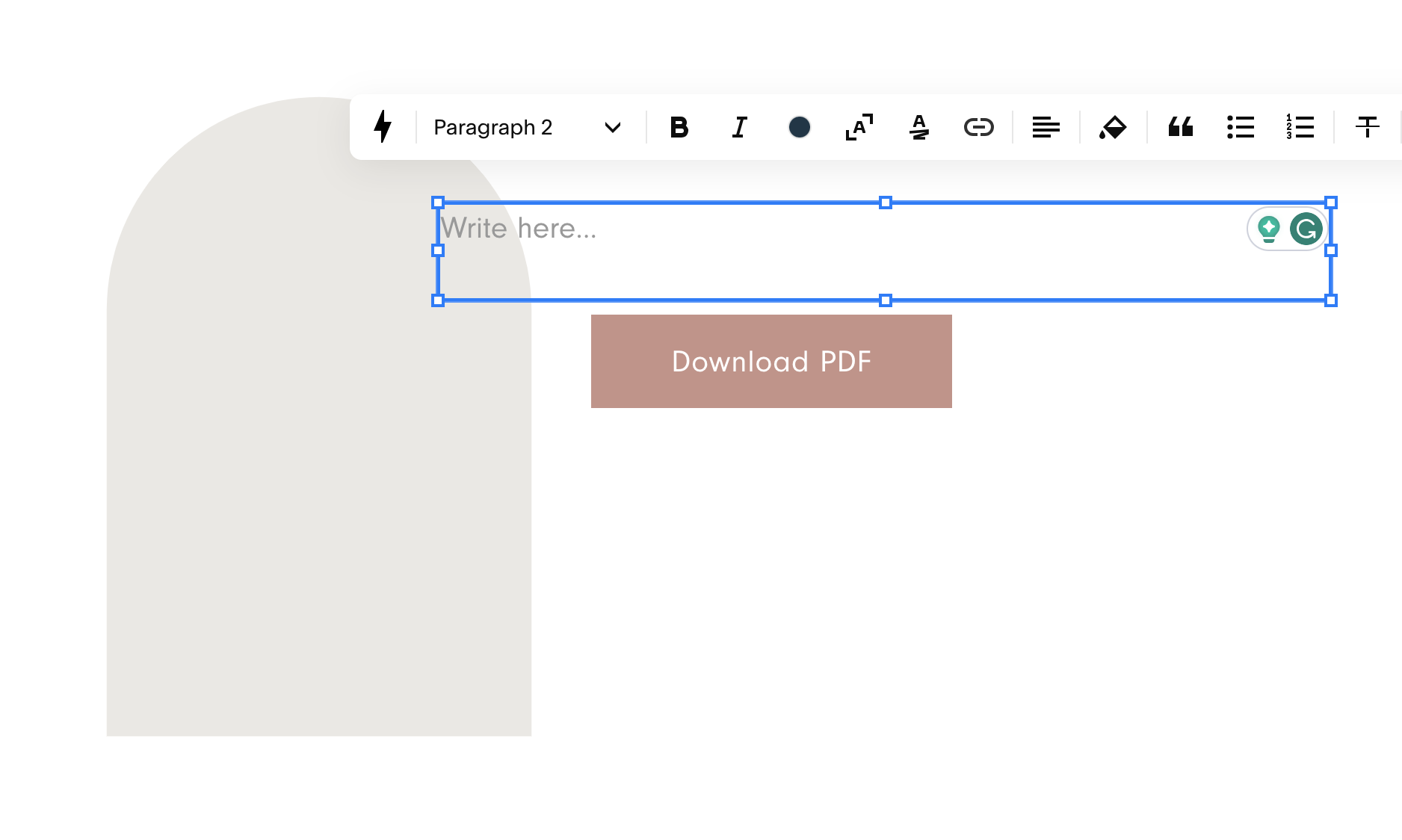1402x840 pixels.
Task: Open the font size tool
Action: (x=859, y=127)
